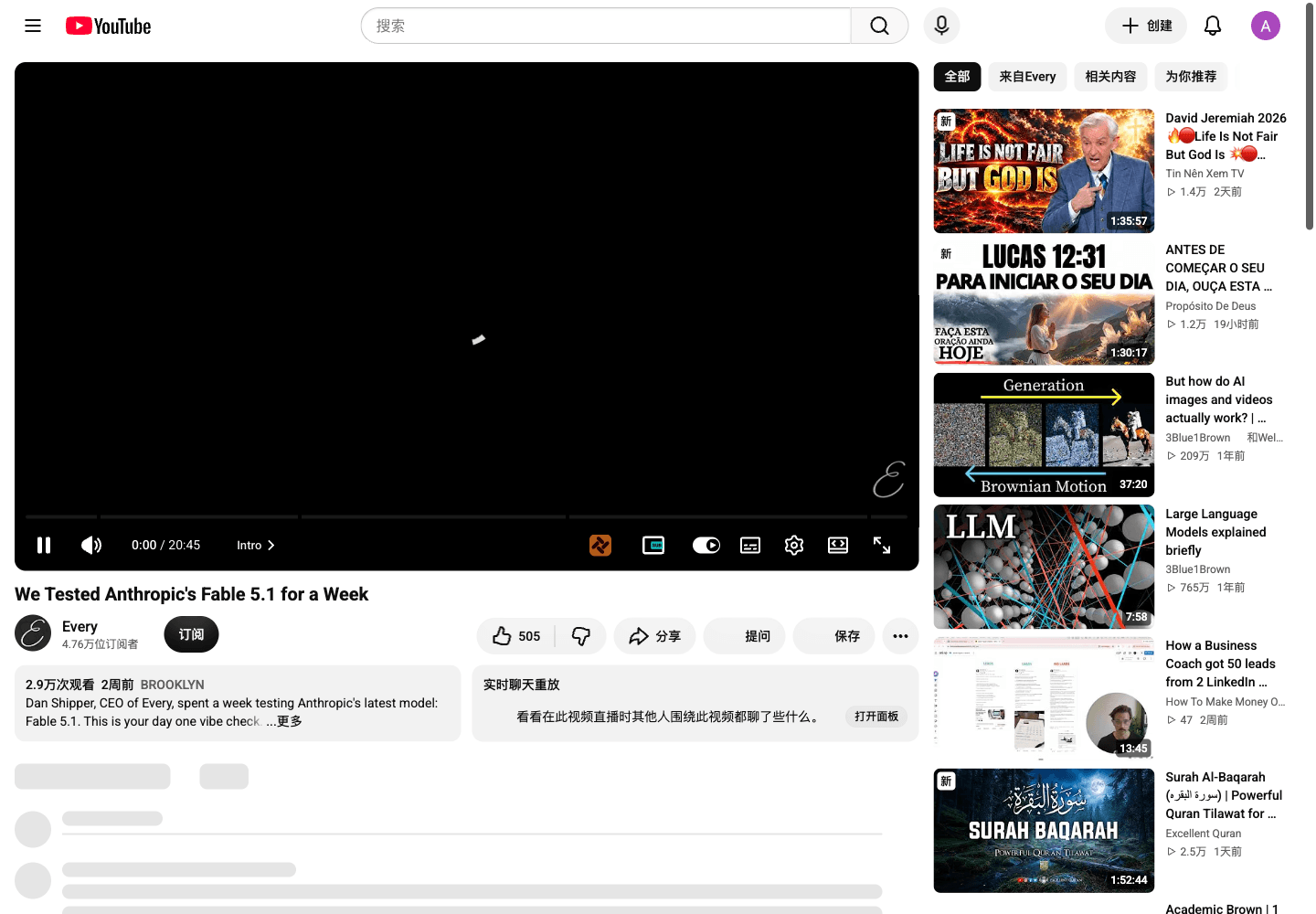Select the 为你推荐 filter chip
This screenshot has width=1316, height=914.
(1191, 77)
